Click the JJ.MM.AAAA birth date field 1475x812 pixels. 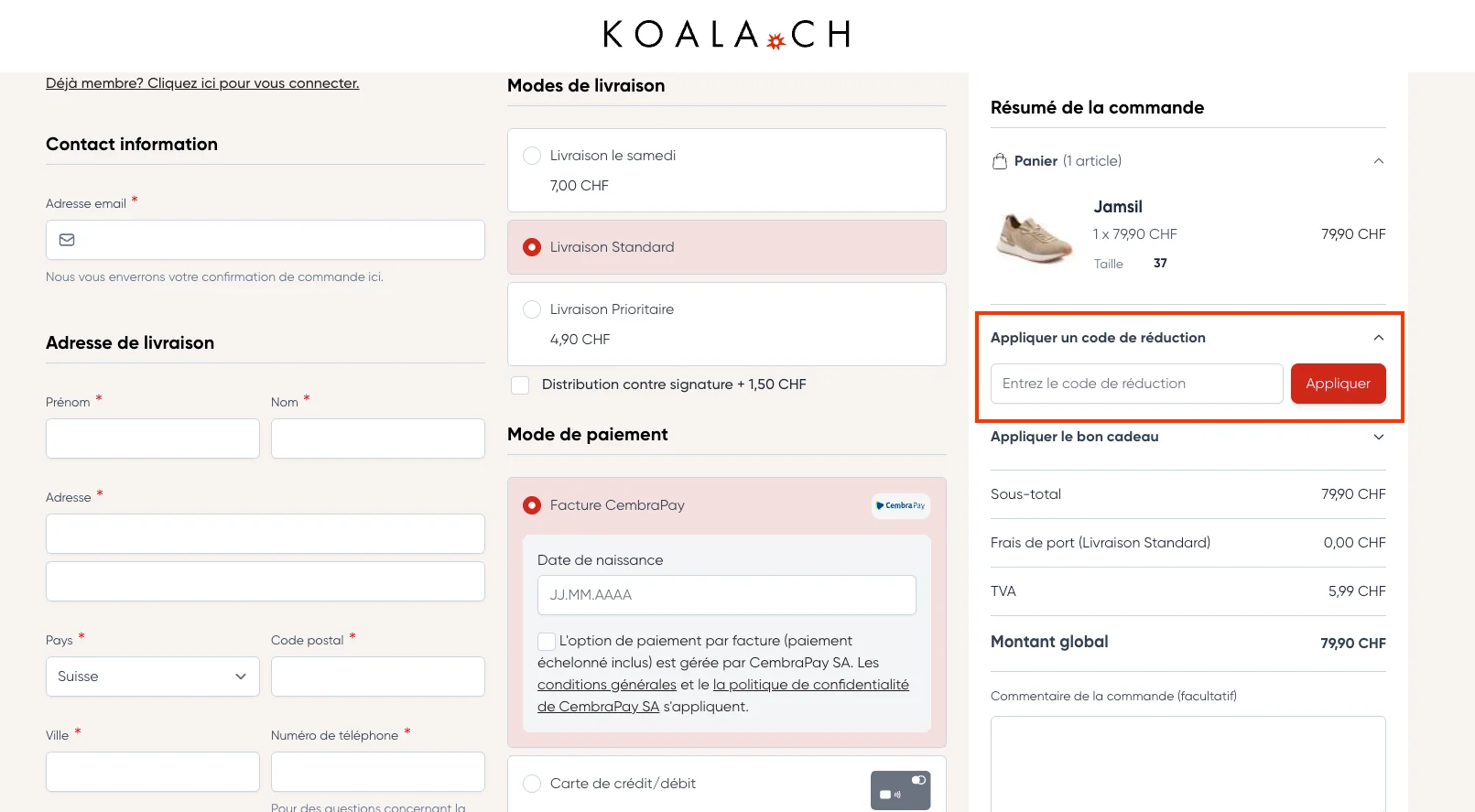coord(726,594)
